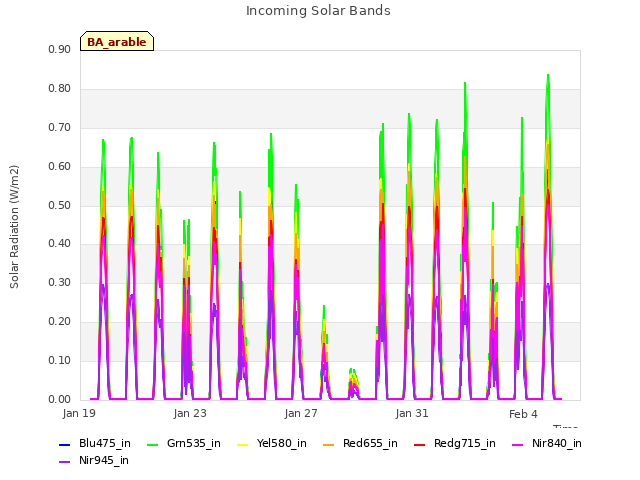Select the Grn535_in legend label

click(x=194, y=444)
